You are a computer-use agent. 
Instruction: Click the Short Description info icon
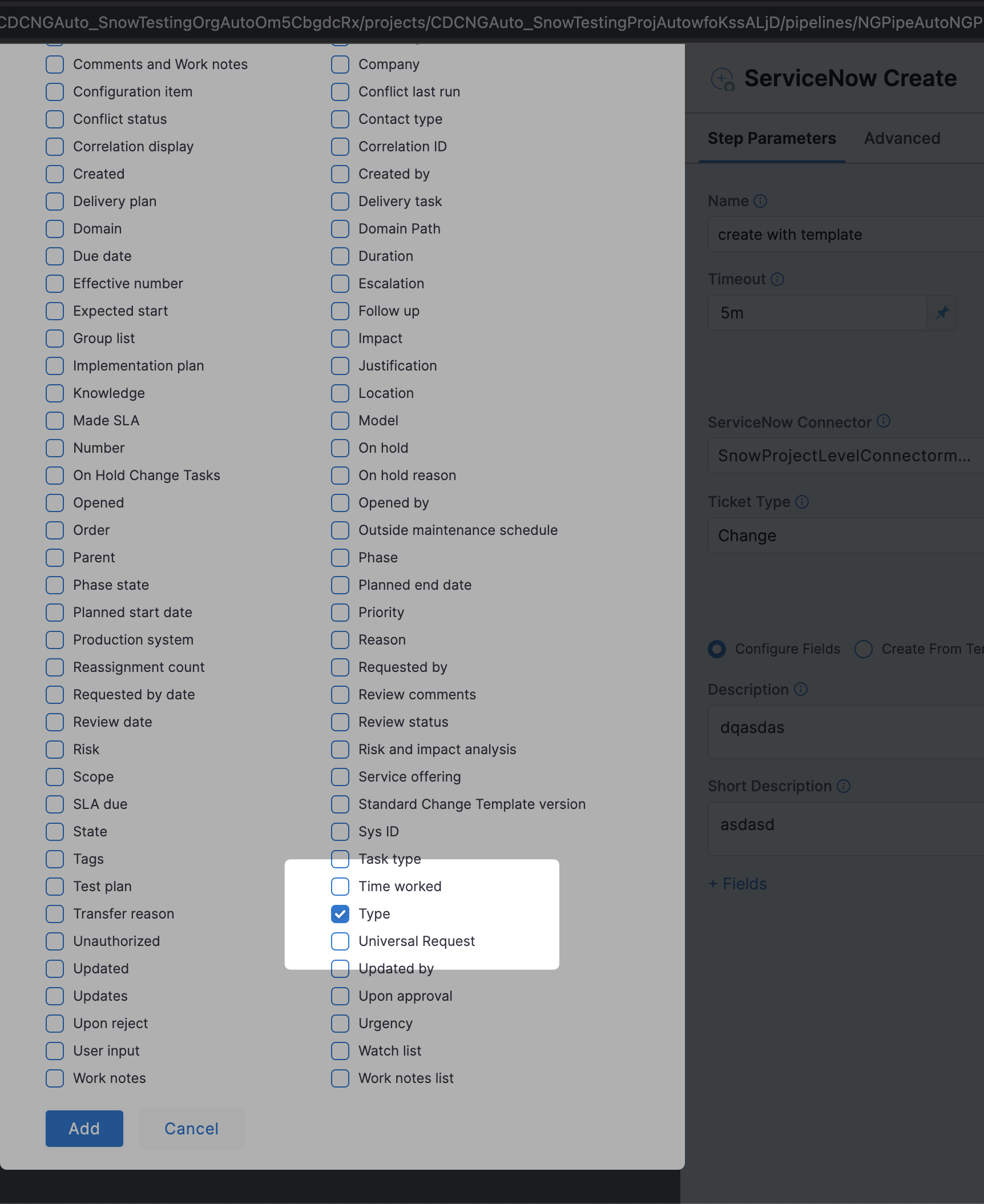[844, 786]
